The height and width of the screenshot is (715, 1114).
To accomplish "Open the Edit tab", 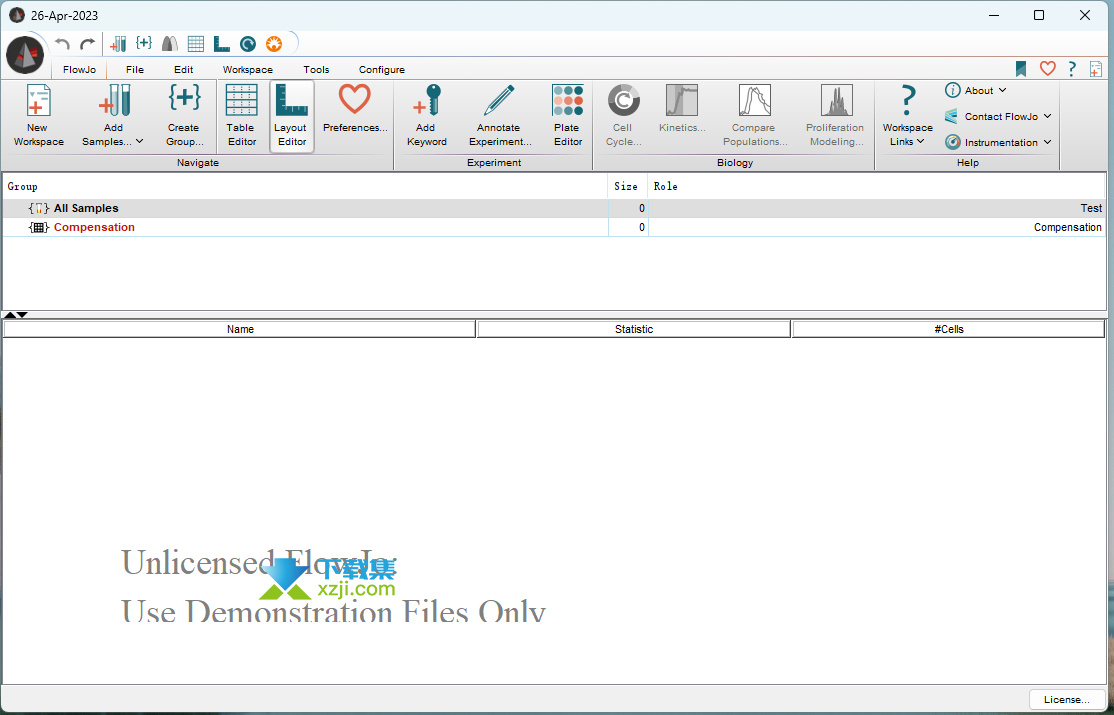I will pyautogui.click(x=183, y=70).
